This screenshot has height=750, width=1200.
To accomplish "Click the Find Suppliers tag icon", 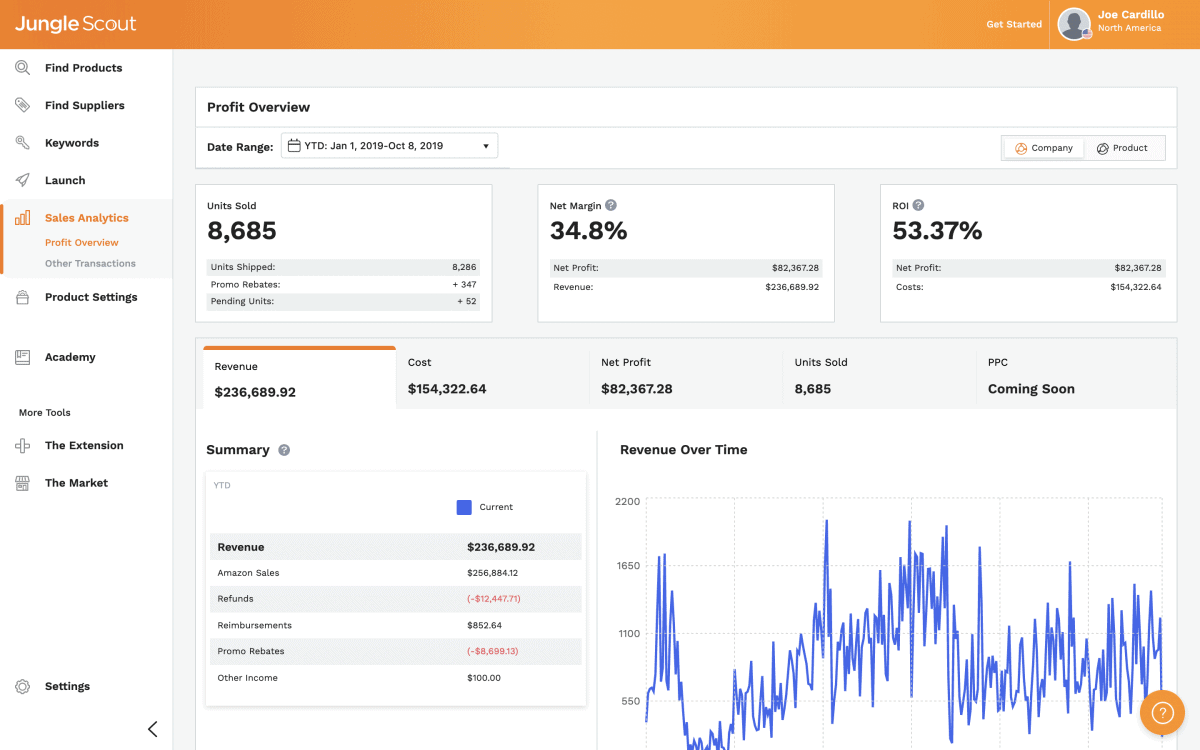I will tap(22, 105).
